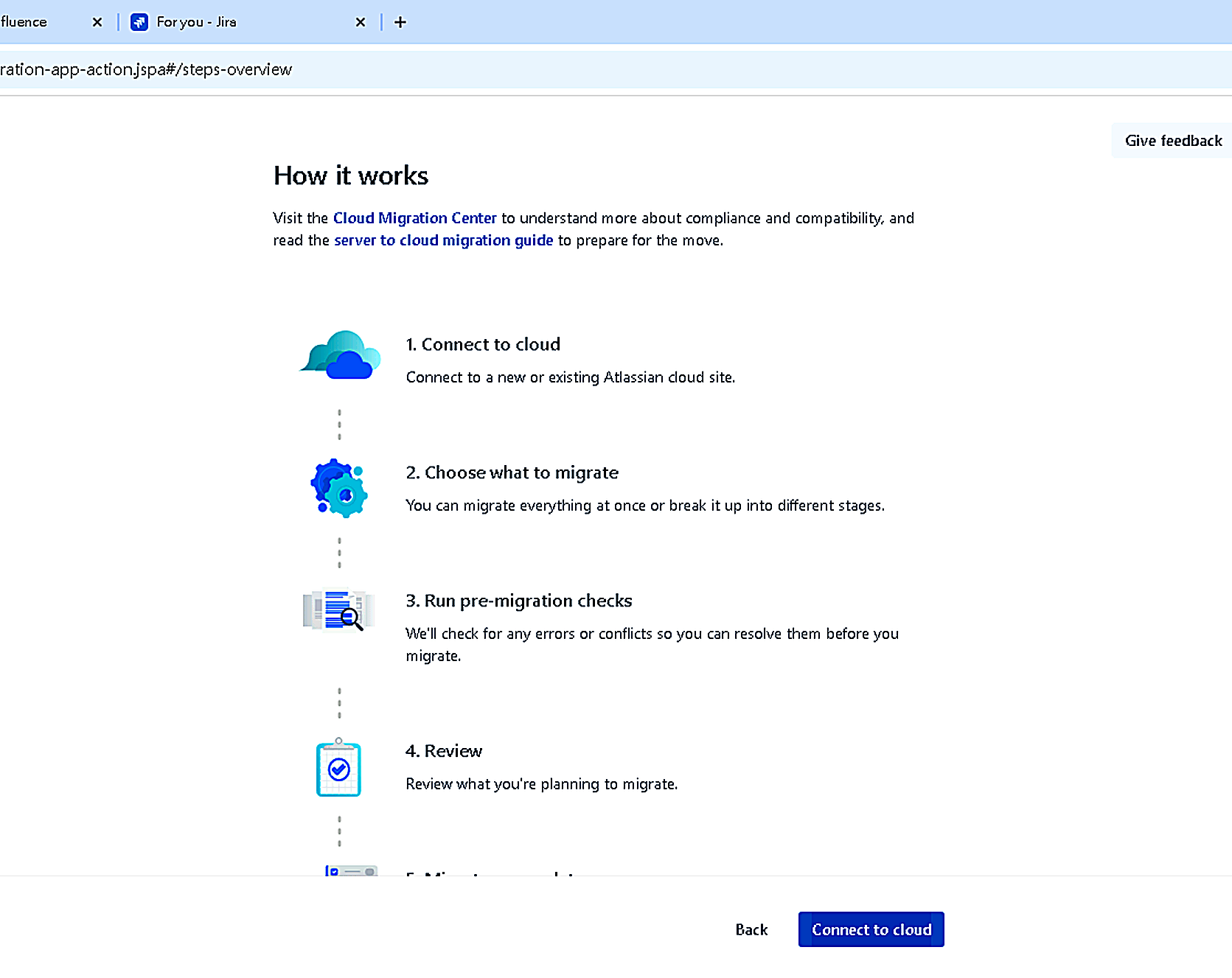Click the gears icon for Choose what to migrate
Viewport: 1232px width, 978px height.
click(x=339, y=488)
